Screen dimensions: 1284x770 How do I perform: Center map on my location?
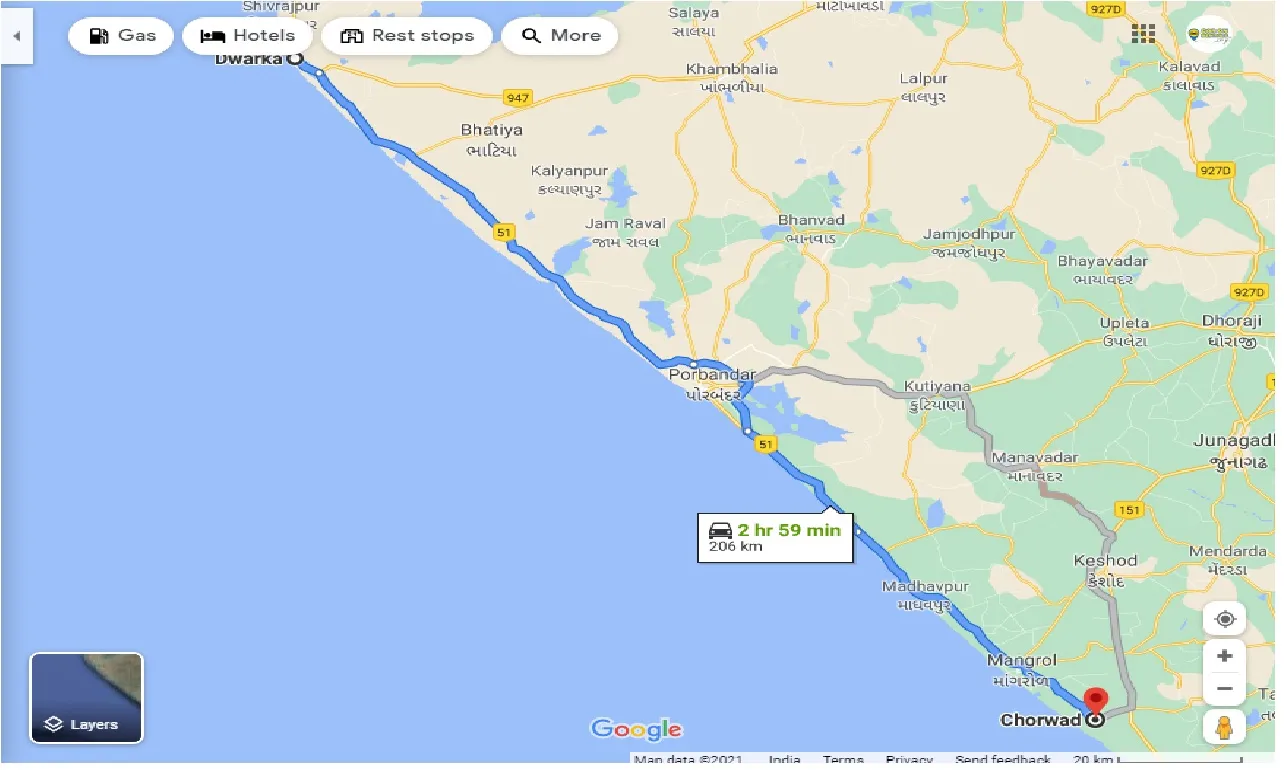click(x=1224, y=618)
